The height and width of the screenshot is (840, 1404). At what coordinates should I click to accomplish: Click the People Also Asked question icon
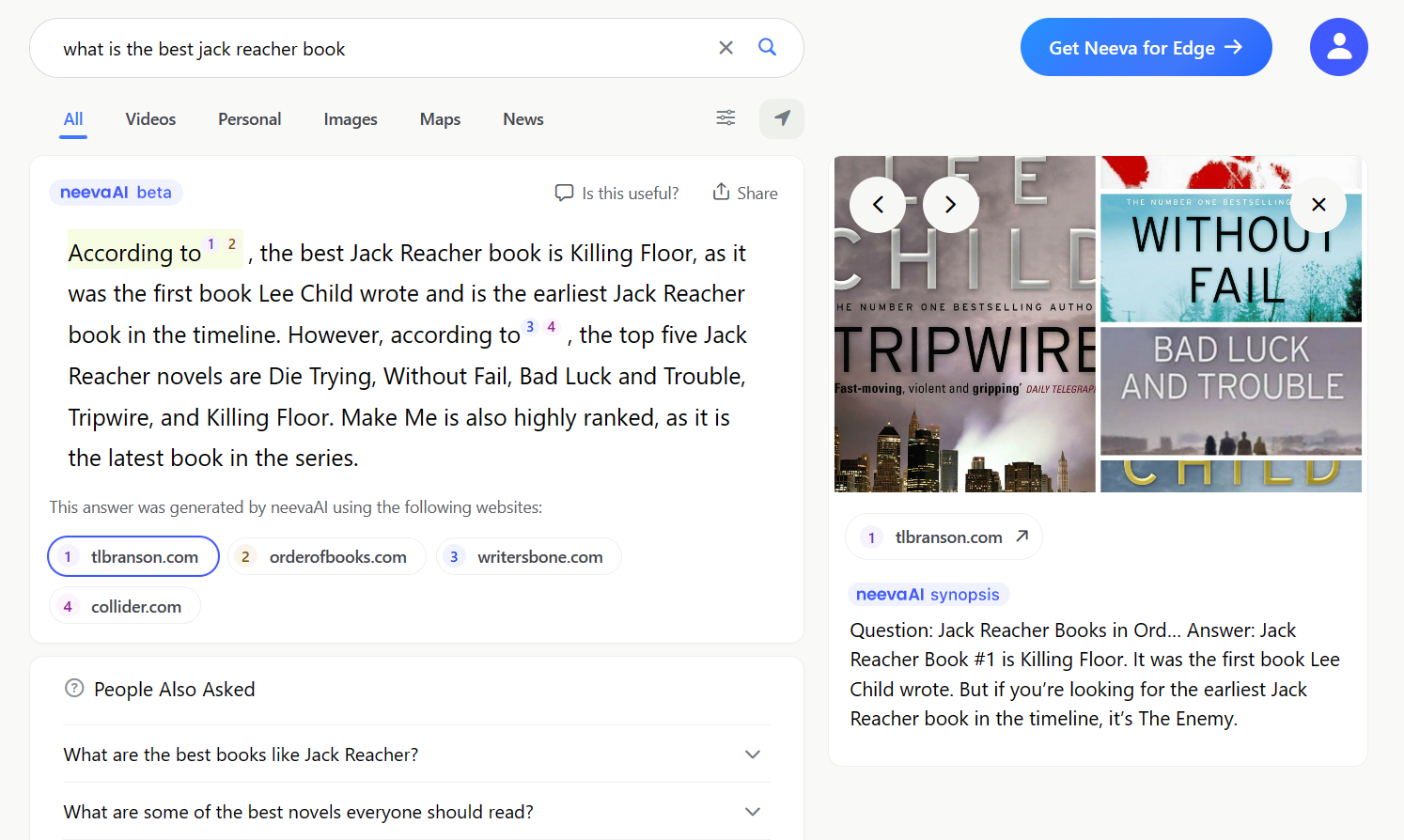(x=74, y=688)
